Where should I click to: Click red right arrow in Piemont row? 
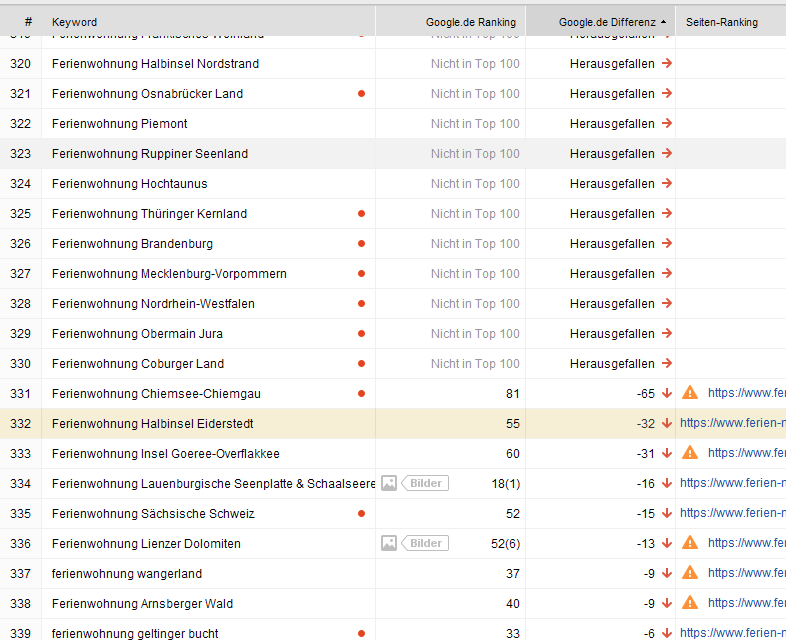[x=667, y=123]
